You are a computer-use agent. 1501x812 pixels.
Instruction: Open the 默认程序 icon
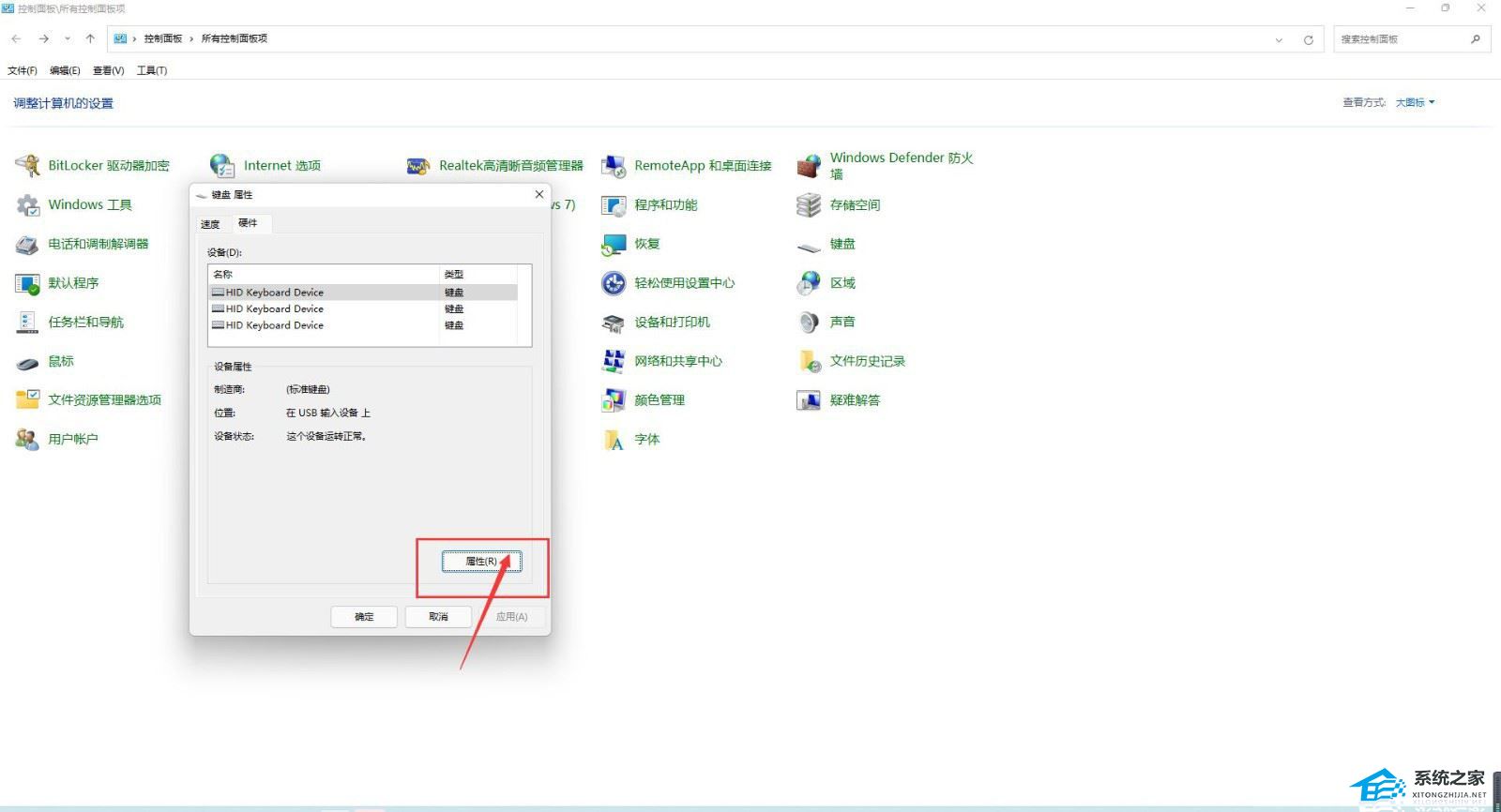pos(28,283)
